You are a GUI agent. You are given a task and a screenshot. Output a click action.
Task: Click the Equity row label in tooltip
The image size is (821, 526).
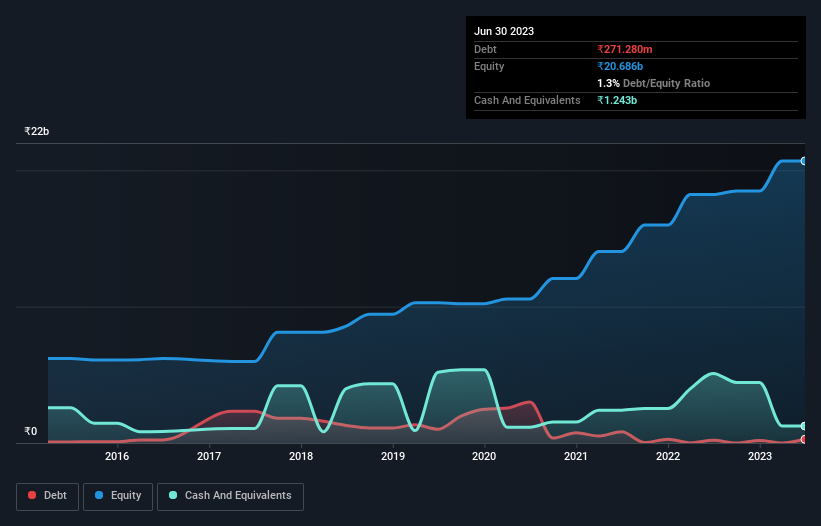coord(489,66)
